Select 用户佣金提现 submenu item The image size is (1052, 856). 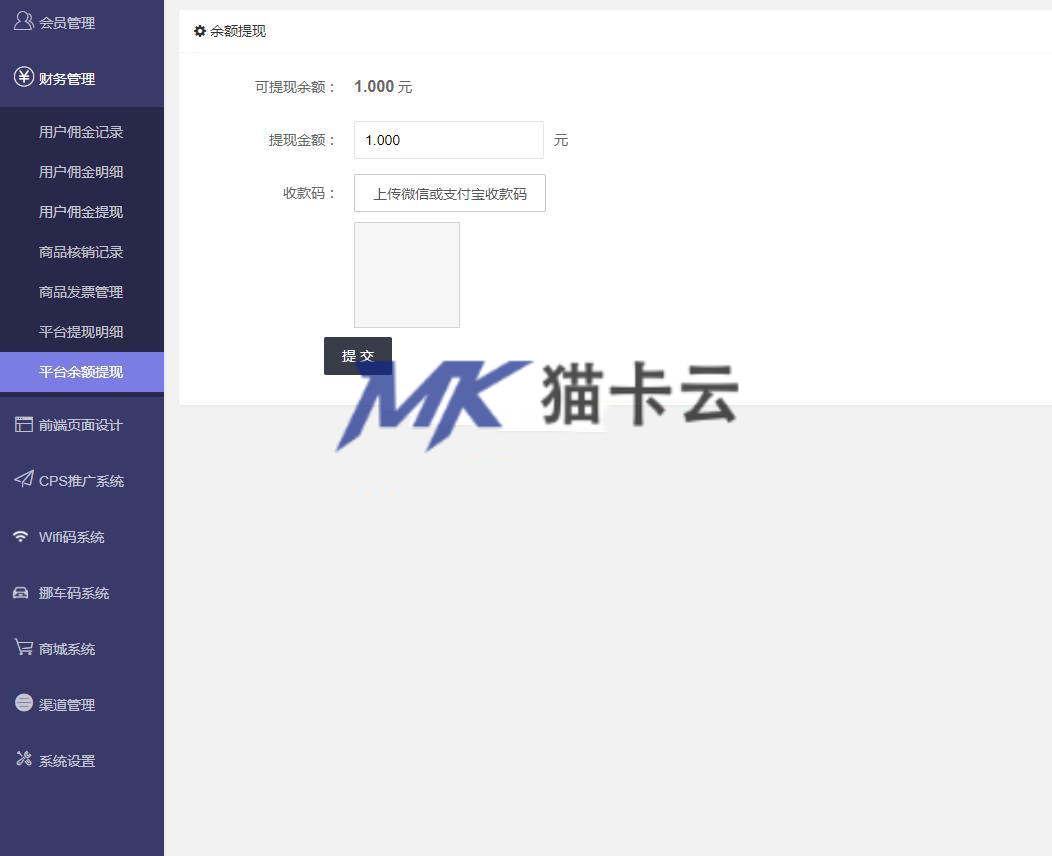pyautogui.click(x=82, y=212)
